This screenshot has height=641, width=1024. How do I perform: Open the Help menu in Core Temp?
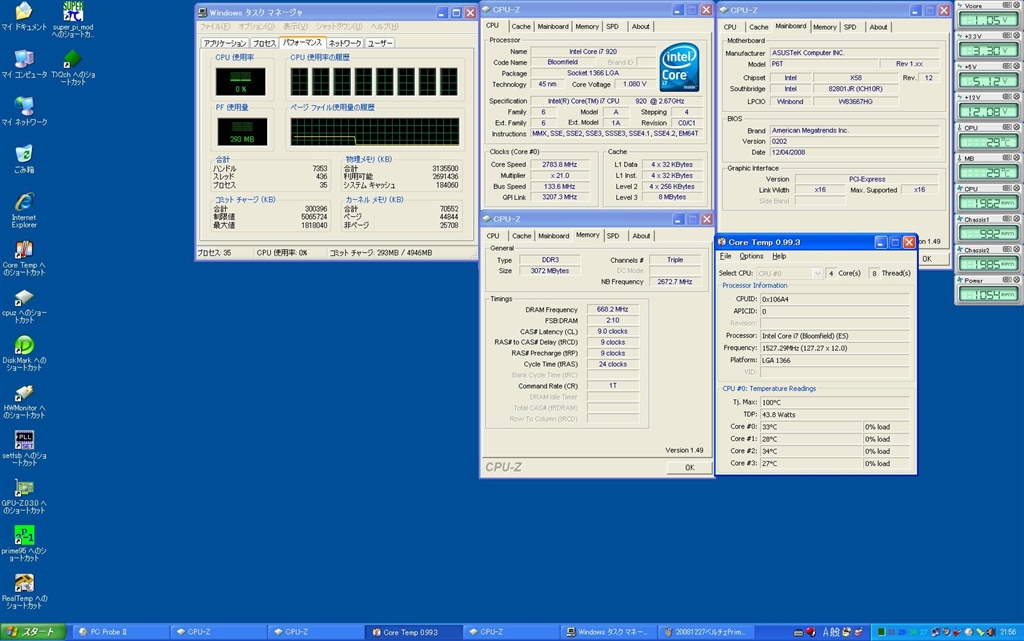click(779, 257)
